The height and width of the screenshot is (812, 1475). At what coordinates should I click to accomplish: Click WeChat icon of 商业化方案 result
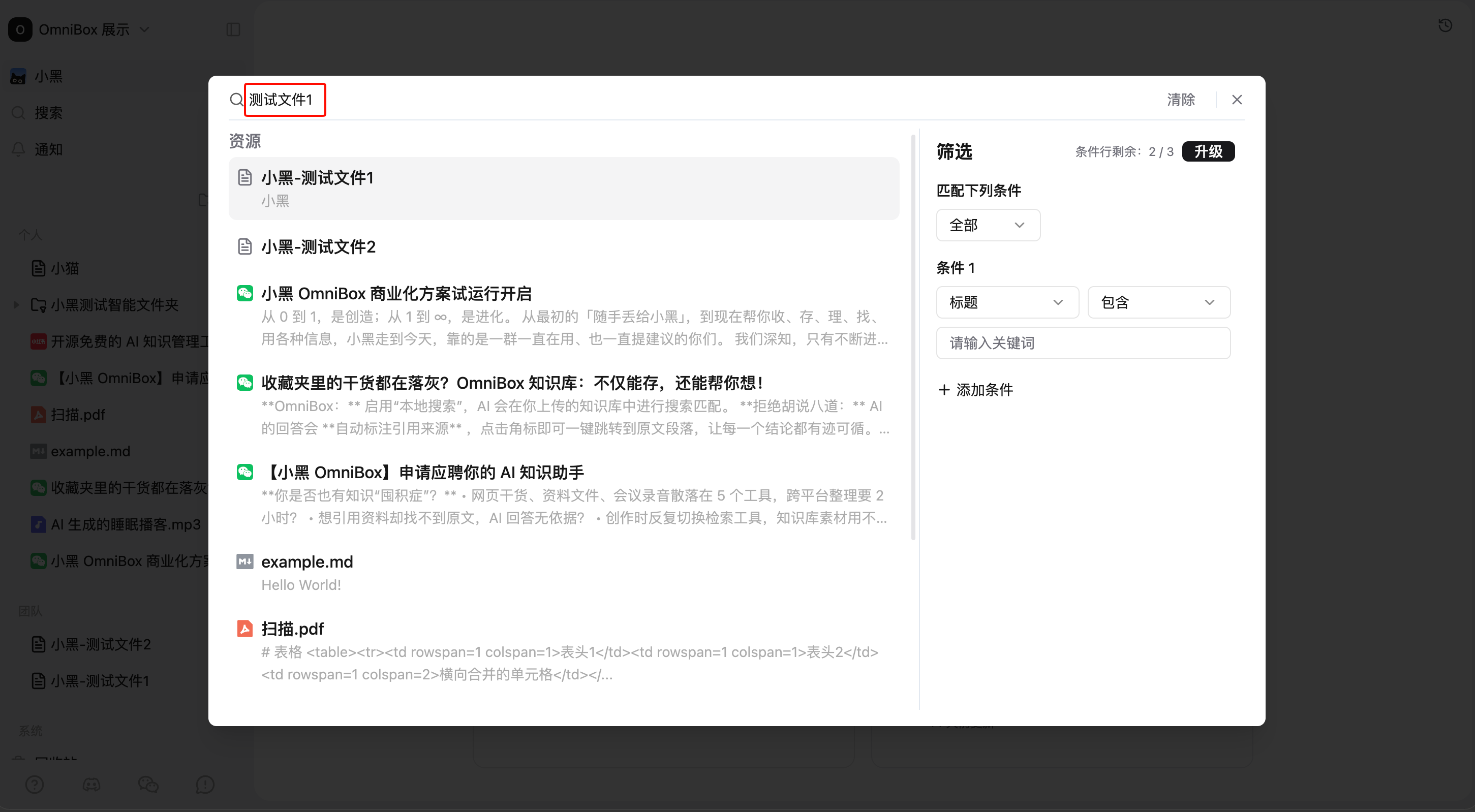(x=244, y=293)
